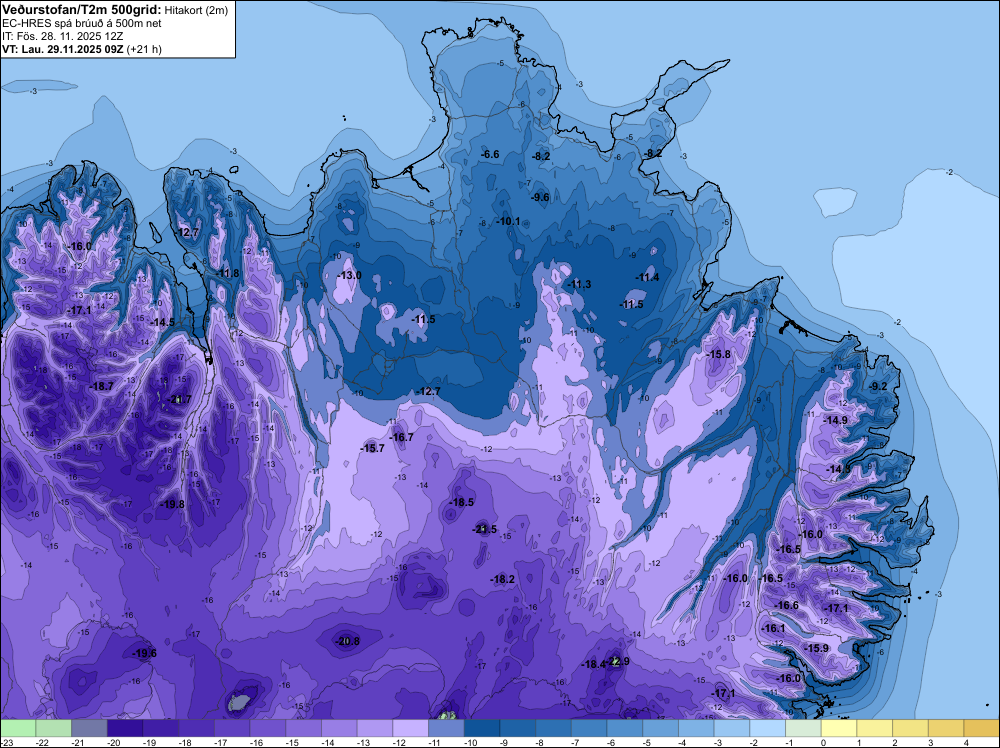Image resolution: width=1000 pixels, height=748 pixels.
Task: Click the -18.2 temperature value on the map
Action: point(503,579)
